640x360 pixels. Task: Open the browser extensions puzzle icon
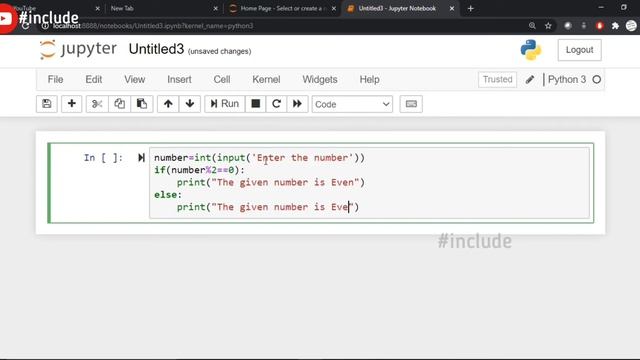[x=616, y=26]
